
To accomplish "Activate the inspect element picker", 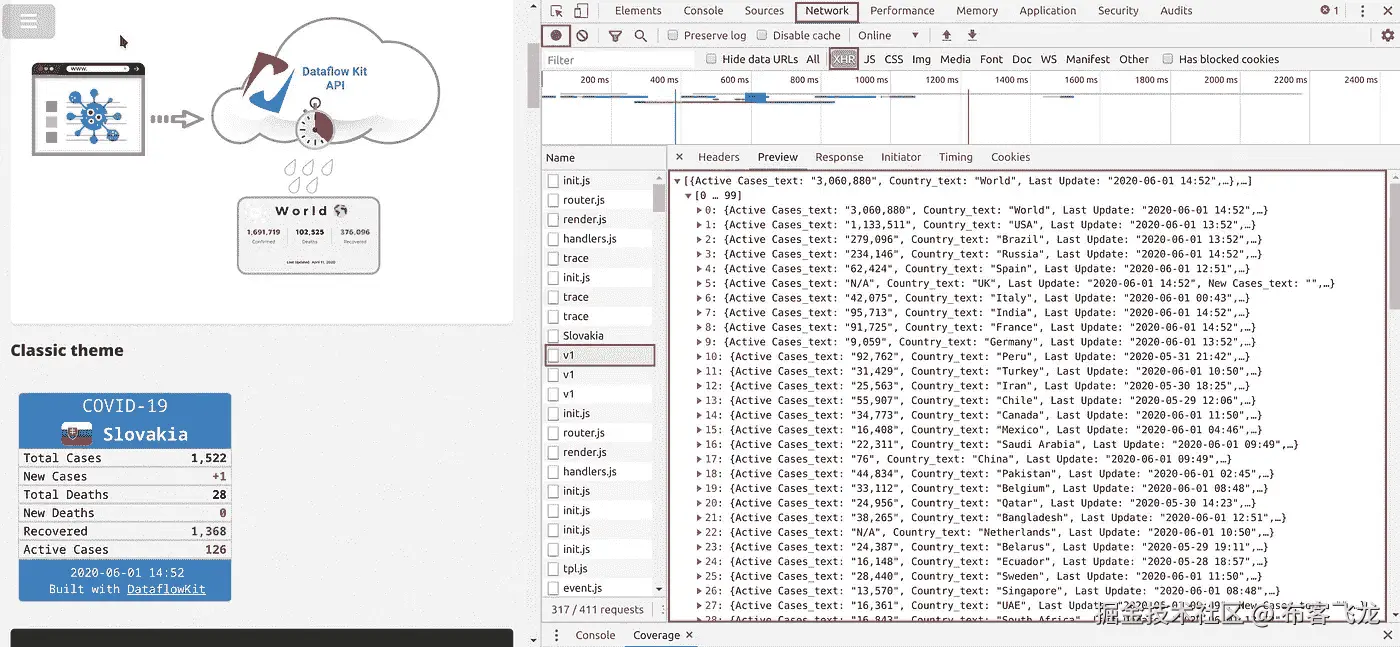I will [556, 11].
